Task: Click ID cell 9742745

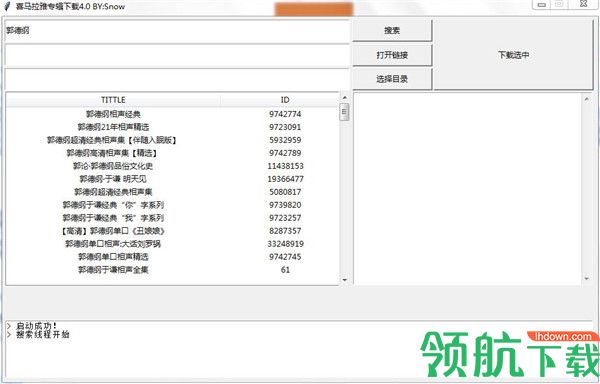Action: pos(285,257)
